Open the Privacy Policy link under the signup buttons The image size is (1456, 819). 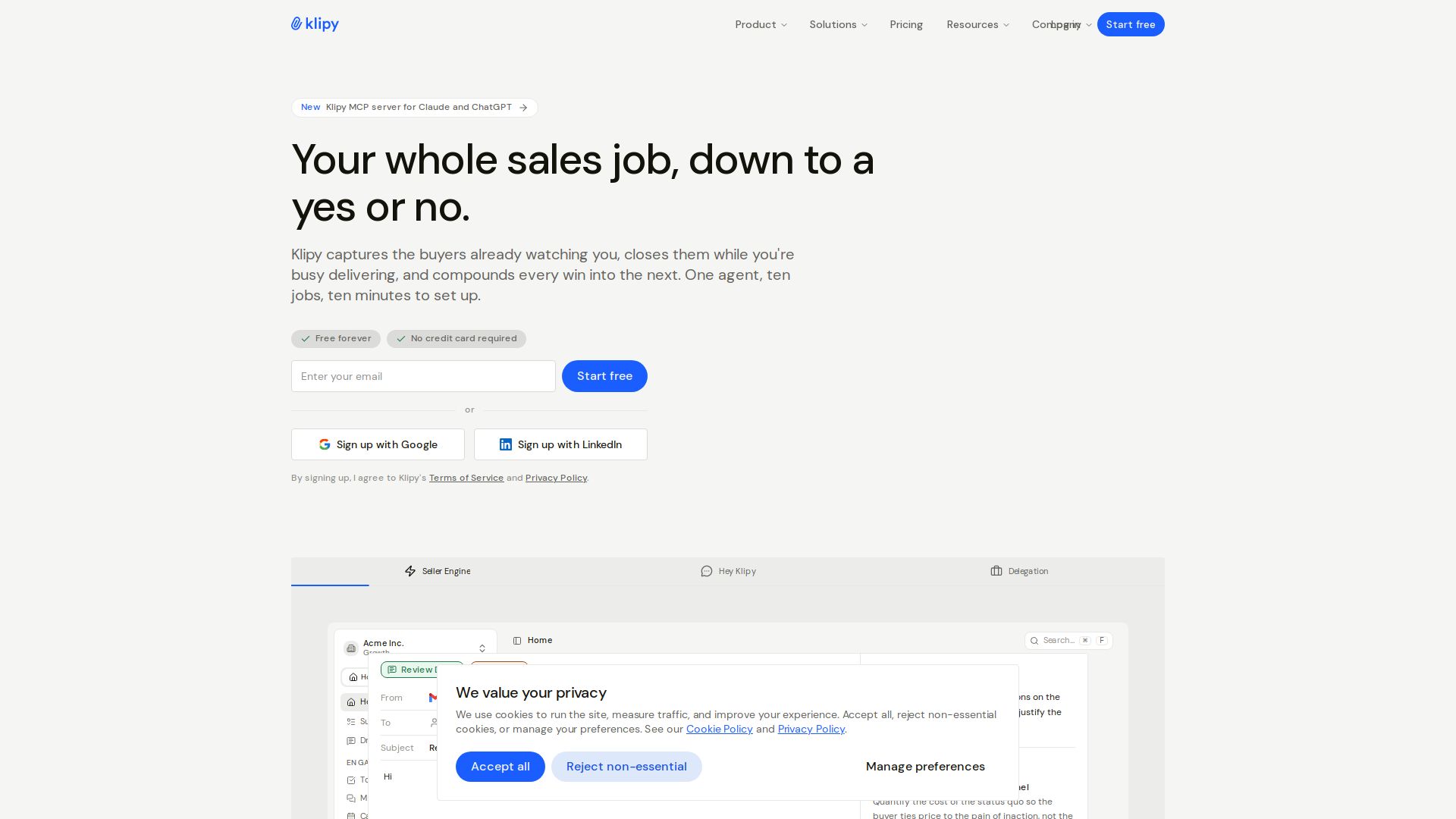[556, 478]
